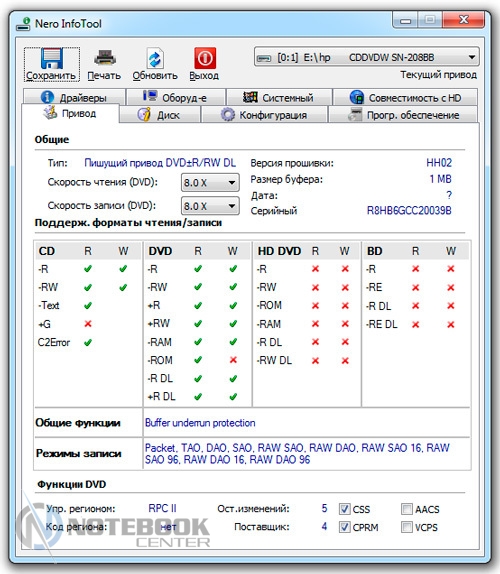Click the Конфигурация tab gear icon

click(x=228, y=115)
